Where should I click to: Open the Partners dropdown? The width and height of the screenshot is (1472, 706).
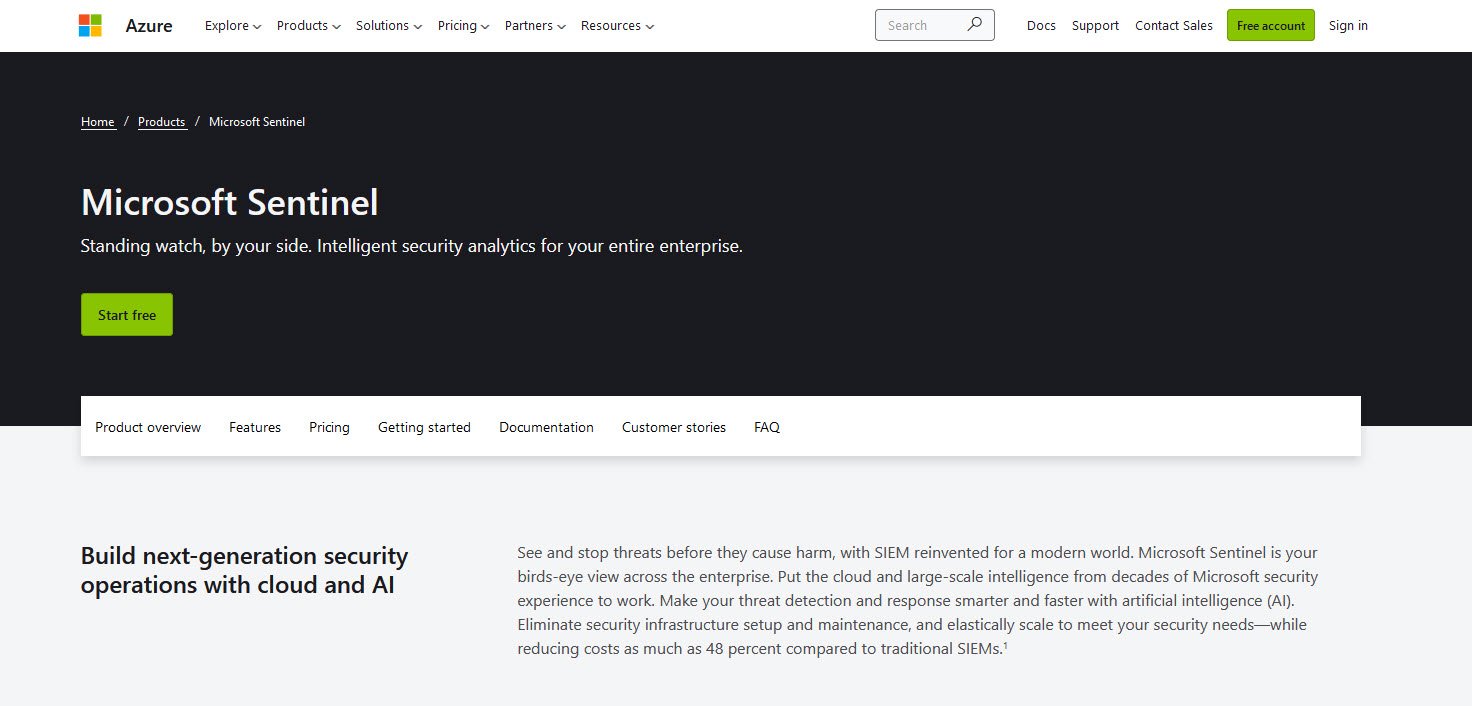pos(535,26)
